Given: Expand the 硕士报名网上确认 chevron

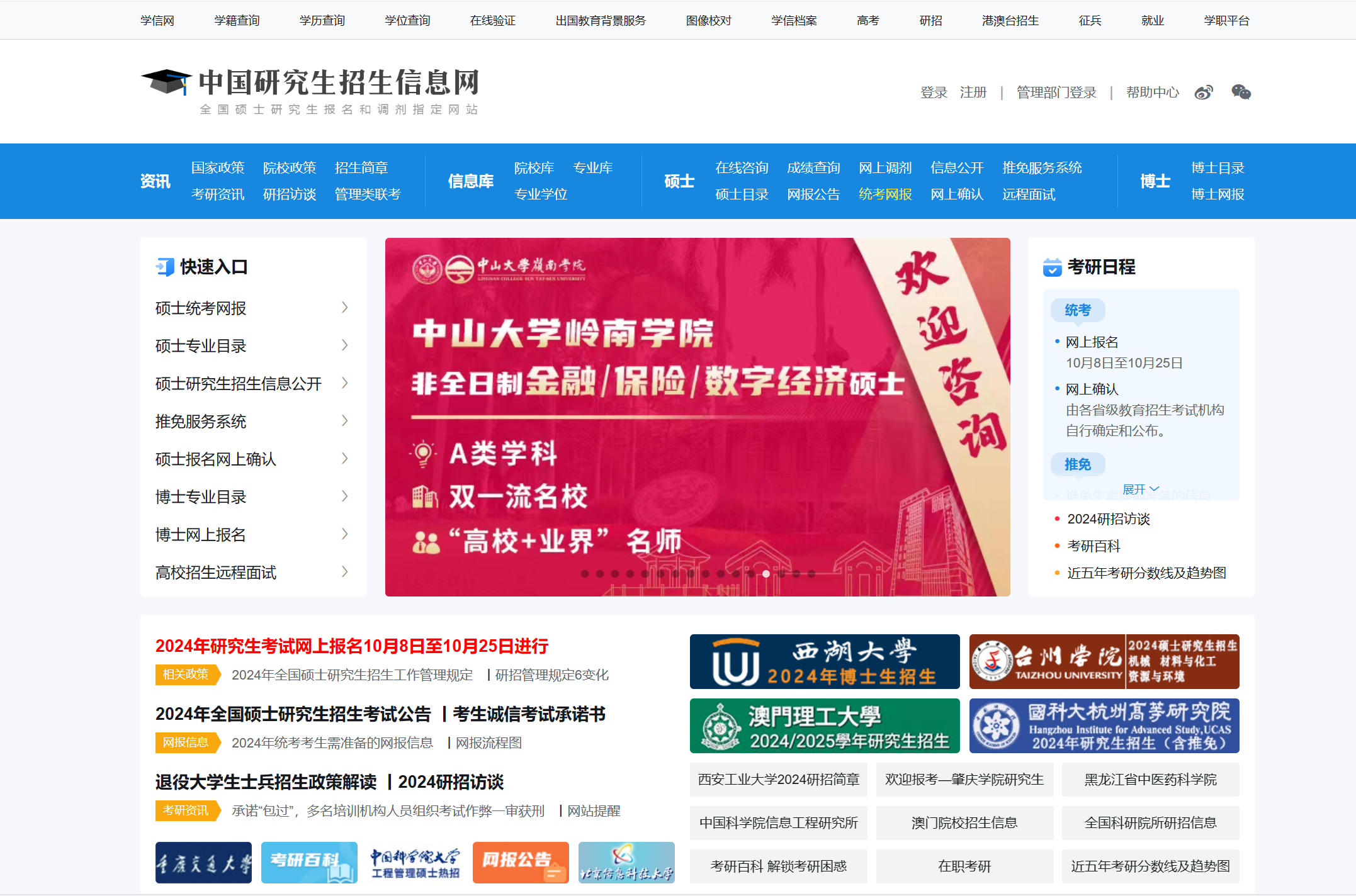Looking at the screenshot, I should pos(344,459).
